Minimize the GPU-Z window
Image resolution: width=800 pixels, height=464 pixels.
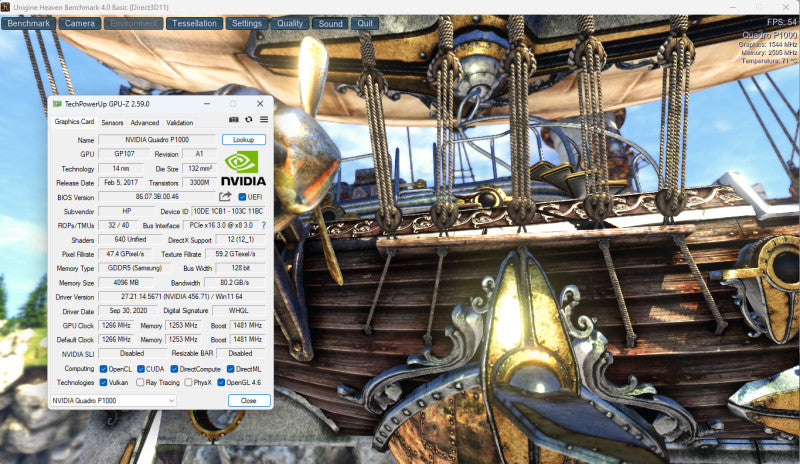(x=207, y=104)
